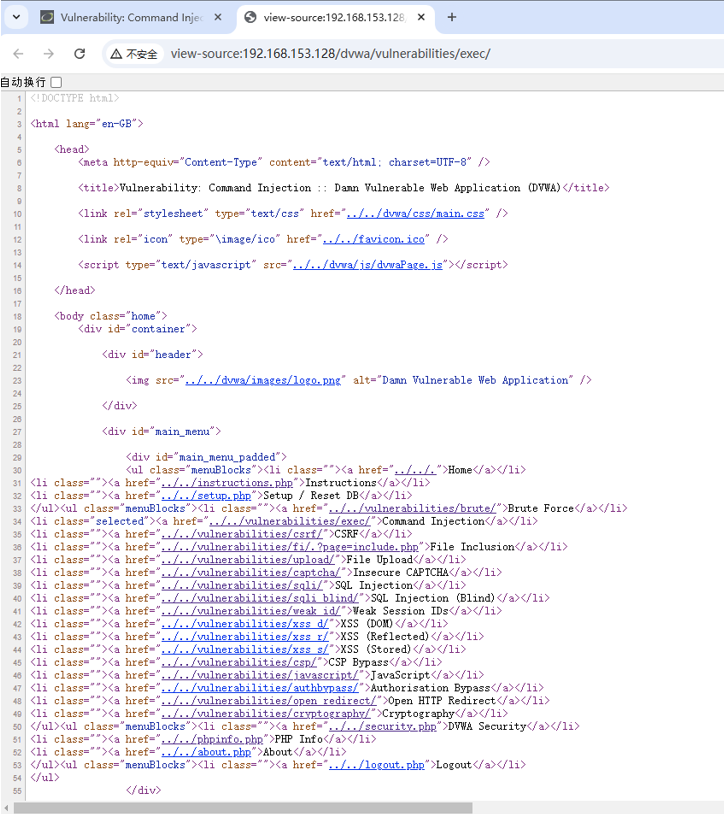Follow the ../../vulnerabilities/weak_id/ link
Image resolution: width=724 pixels, height=814 pixels.
pyautogui.click(x=251, y=611)
